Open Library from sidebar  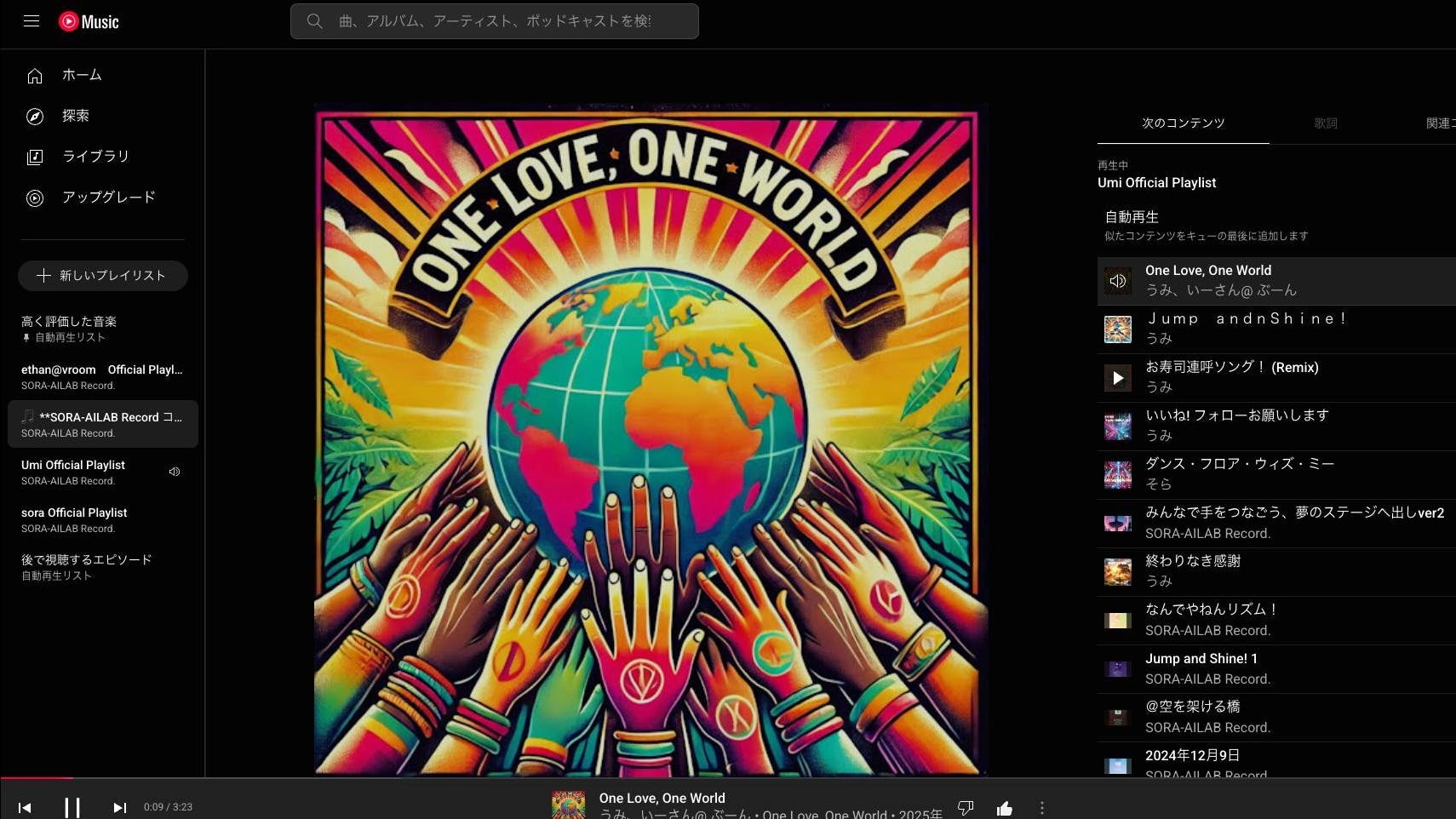[95, 157]
